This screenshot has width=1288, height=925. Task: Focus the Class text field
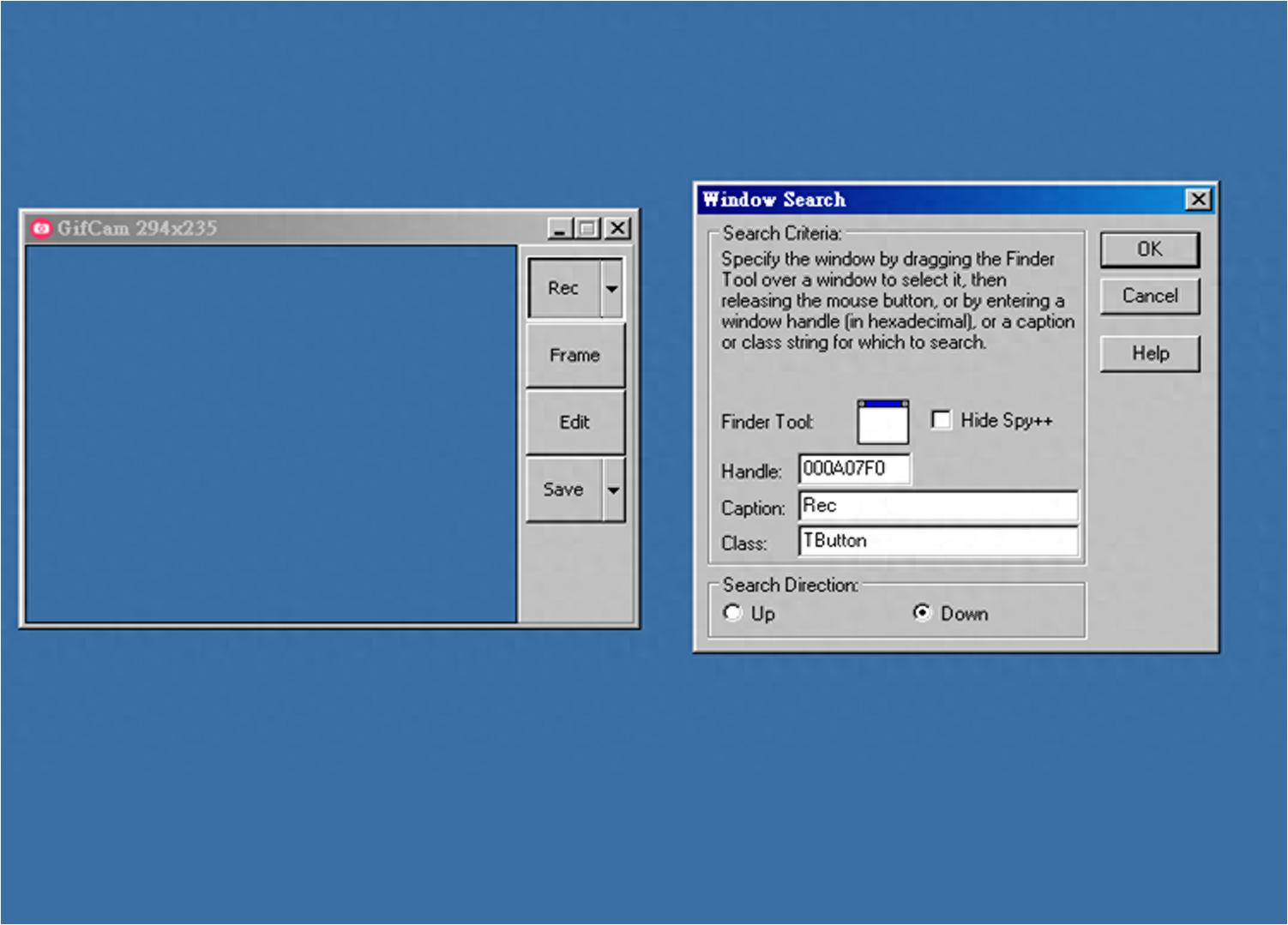coord(938,541)
